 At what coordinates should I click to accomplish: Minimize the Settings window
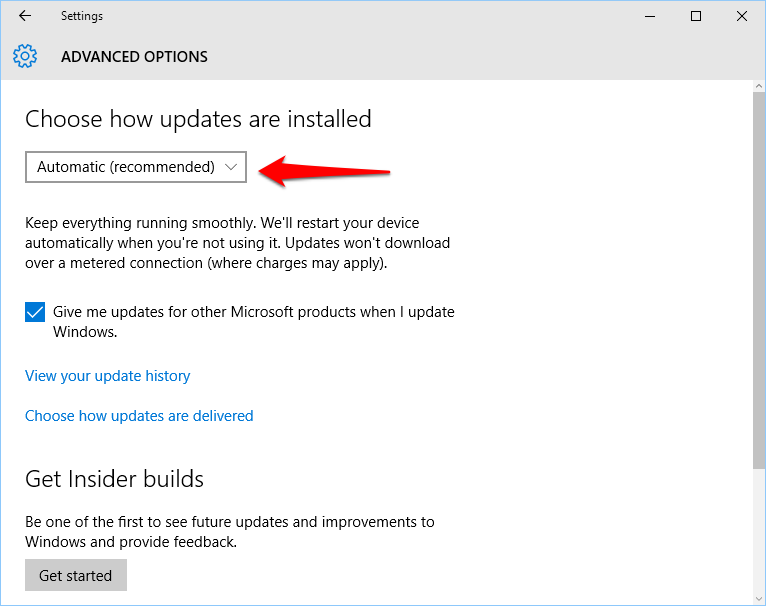[650, 16]
